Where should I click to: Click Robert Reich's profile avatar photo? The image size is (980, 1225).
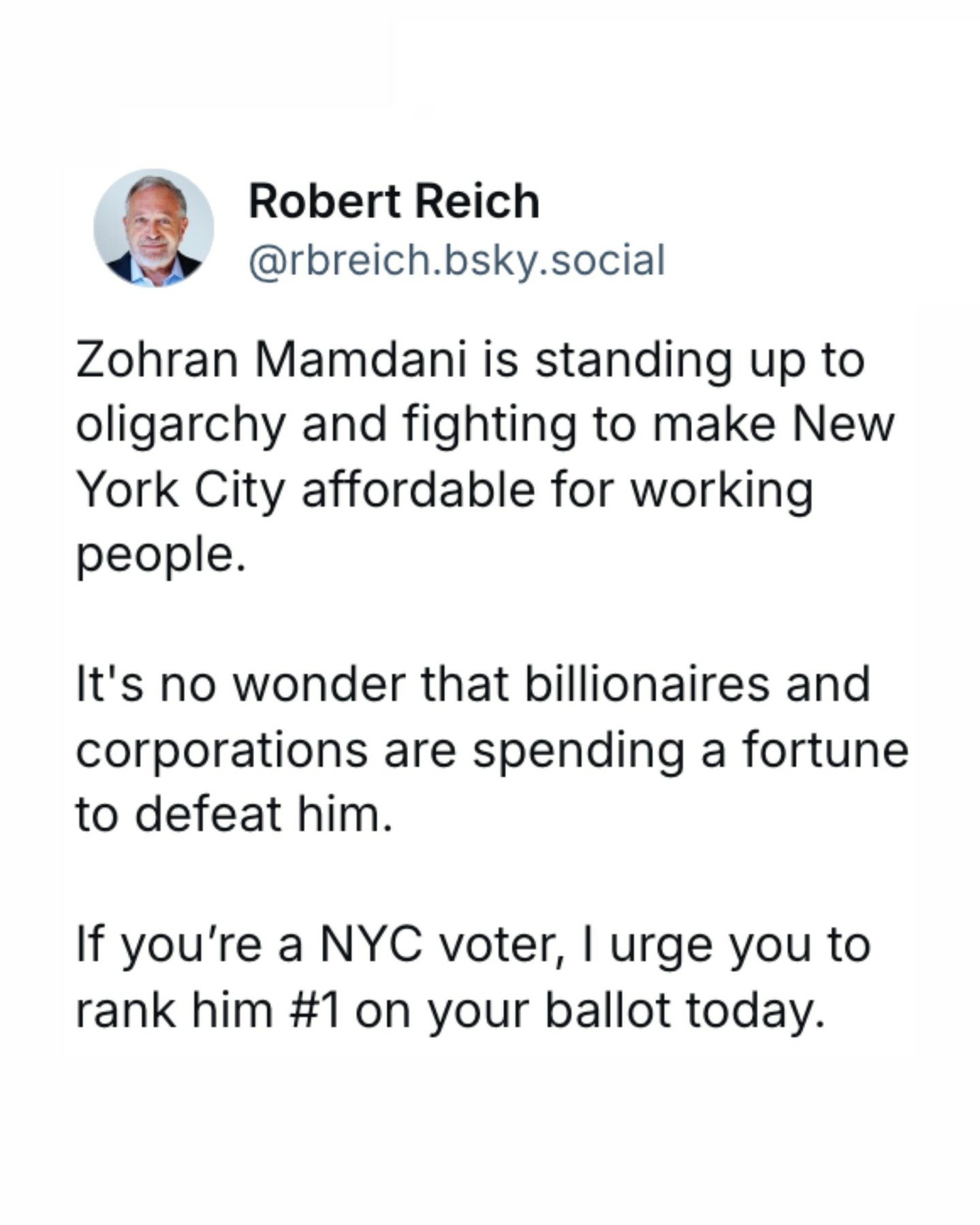point(153,228)
